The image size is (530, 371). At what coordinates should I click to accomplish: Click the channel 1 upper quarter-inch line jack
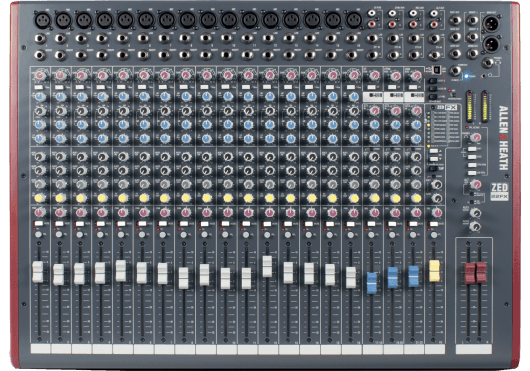click(x=40, y=39)
